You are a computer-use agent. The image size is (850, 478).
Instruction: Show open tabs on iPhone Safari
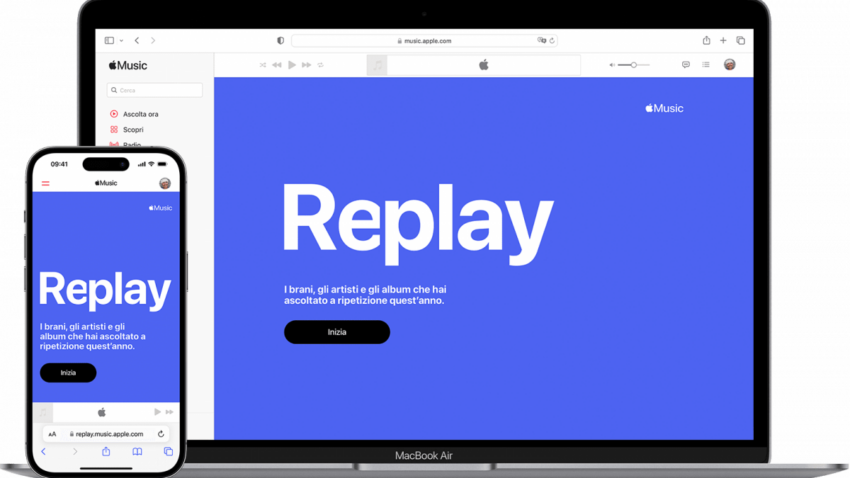169,451
